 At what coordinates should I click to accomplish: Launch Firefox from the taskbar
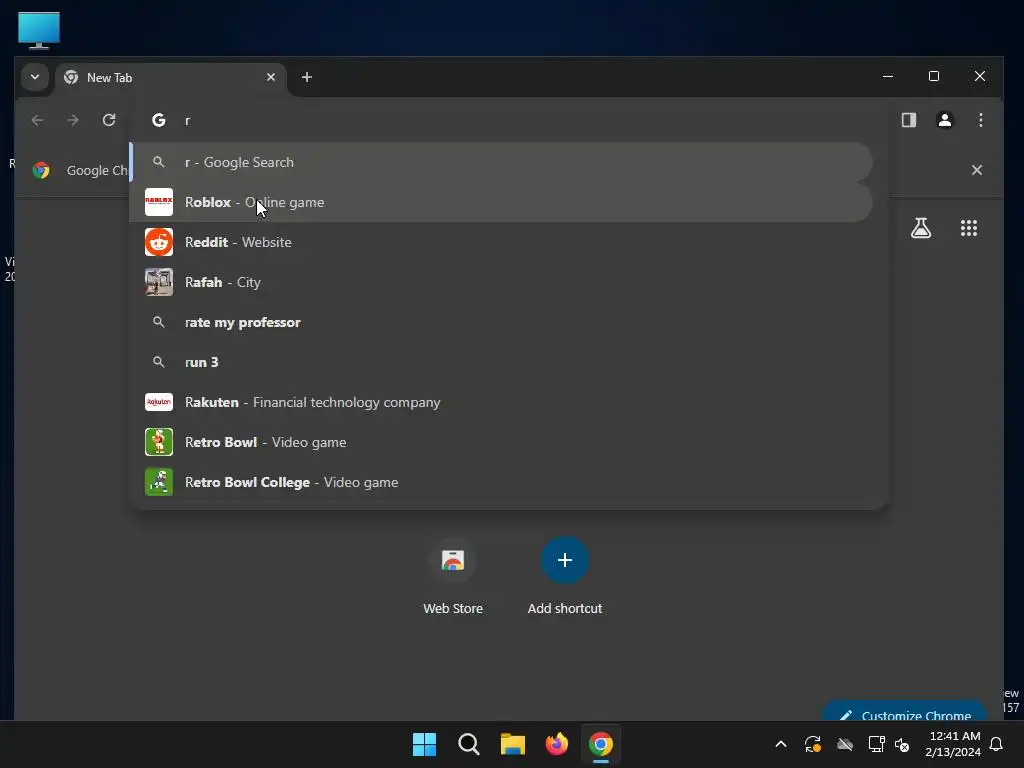556,744
